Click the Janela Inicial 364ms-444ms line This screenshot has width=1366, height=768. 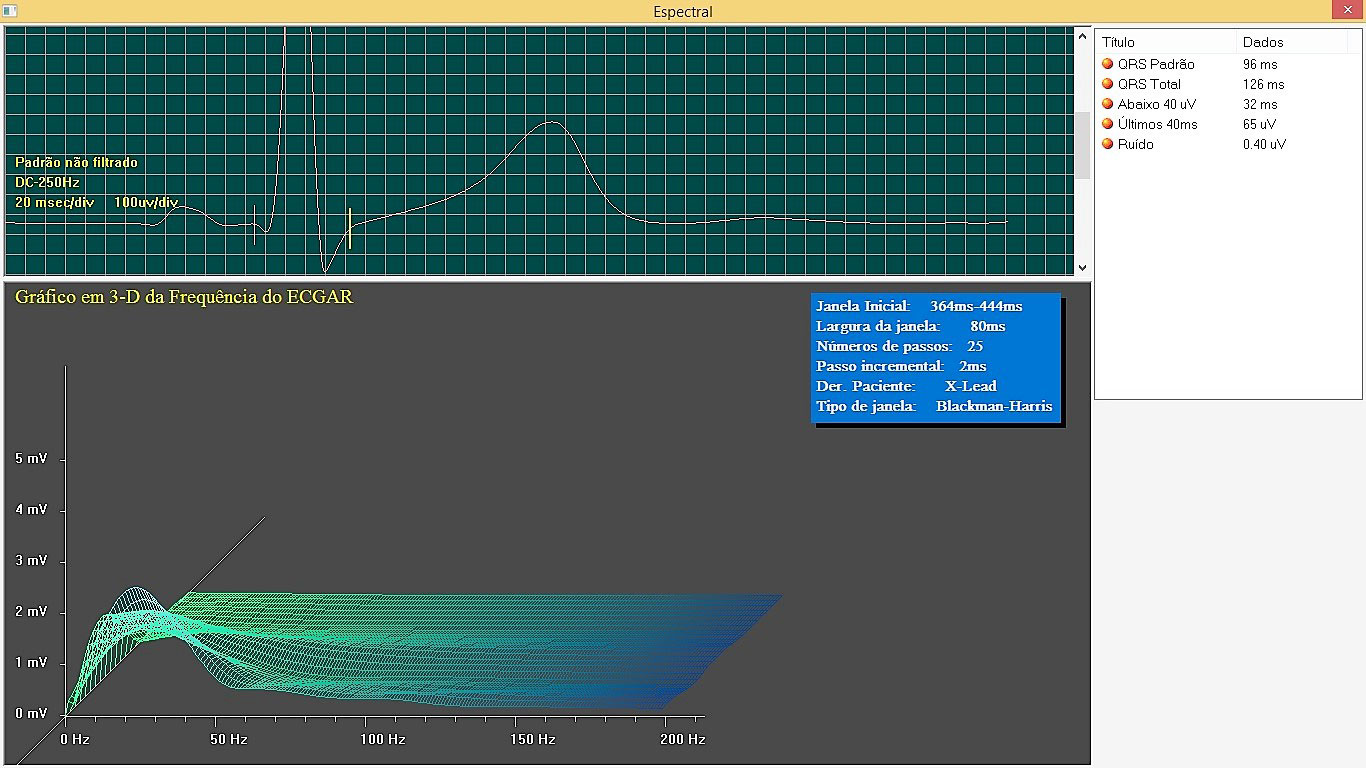tap(919, 306)
